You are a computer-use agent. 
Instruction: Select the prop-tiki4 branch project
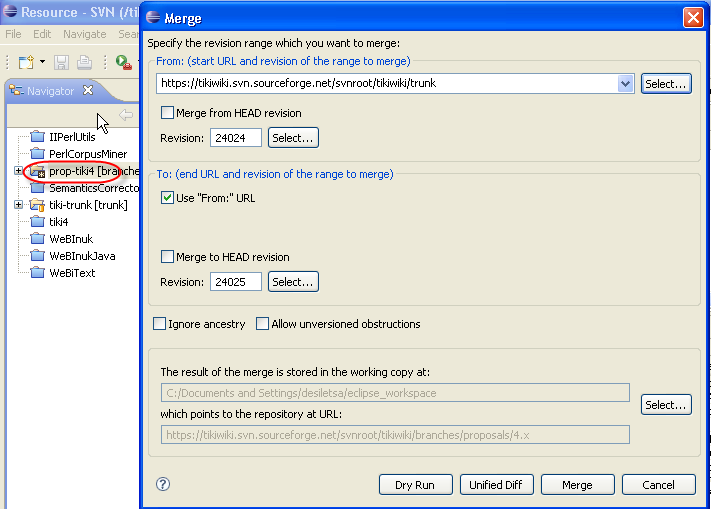(x=94, y=171)
